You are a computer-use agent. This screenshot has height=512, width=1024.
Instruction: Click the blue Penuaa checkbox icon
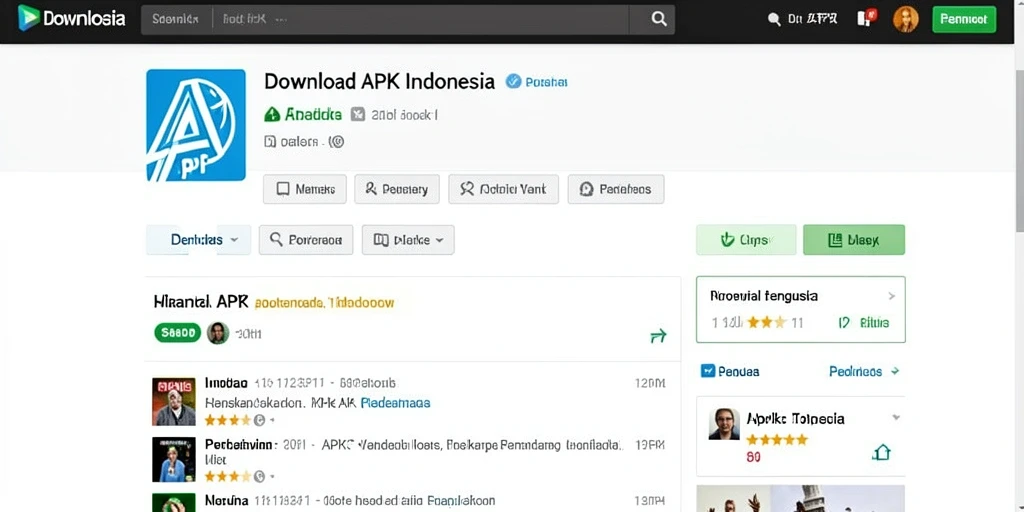708,371
